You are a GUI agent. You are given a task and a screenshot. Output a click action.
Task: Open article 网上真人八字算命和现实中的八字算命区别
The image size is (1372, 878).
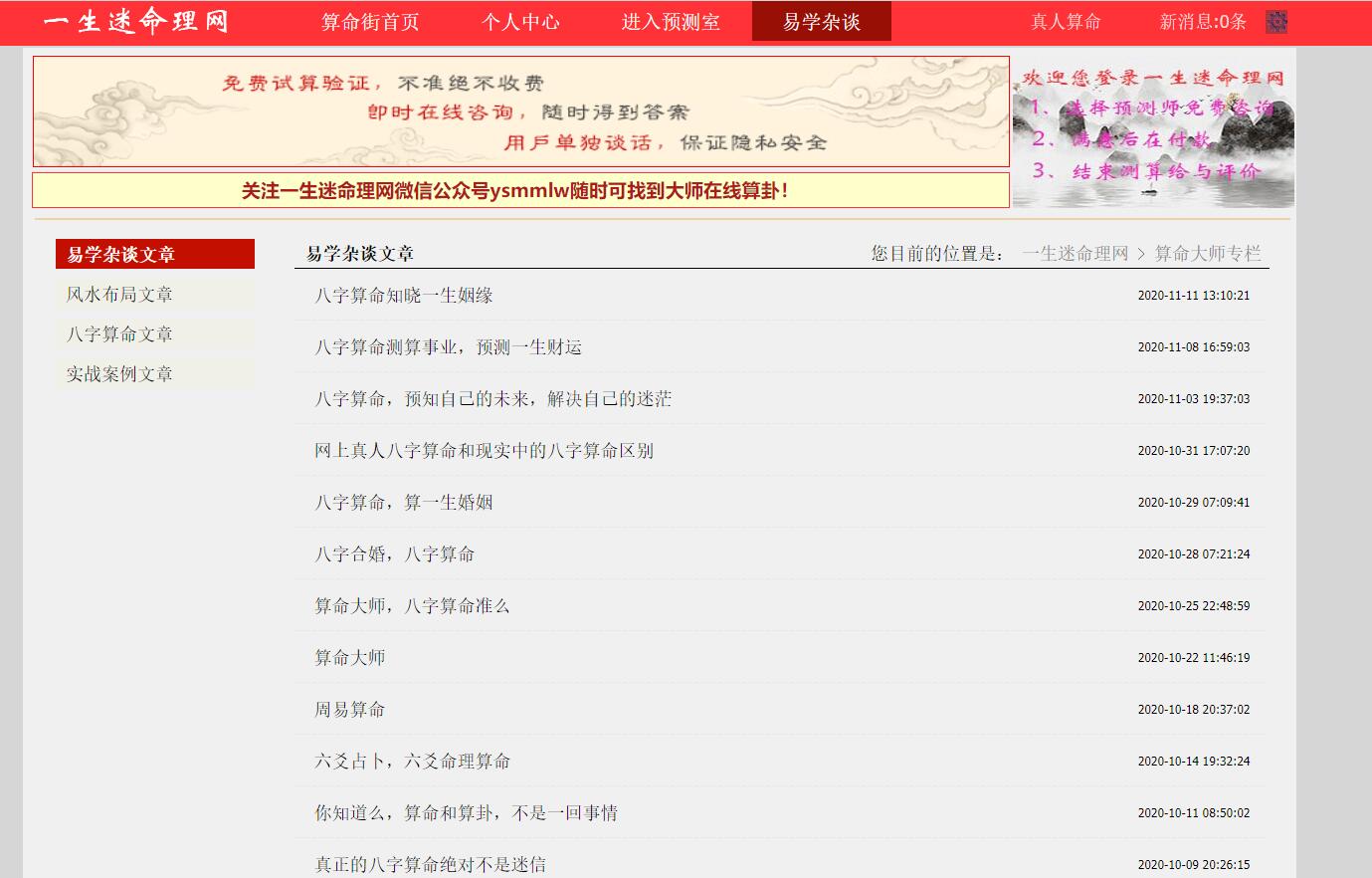[x=484, y=450]
